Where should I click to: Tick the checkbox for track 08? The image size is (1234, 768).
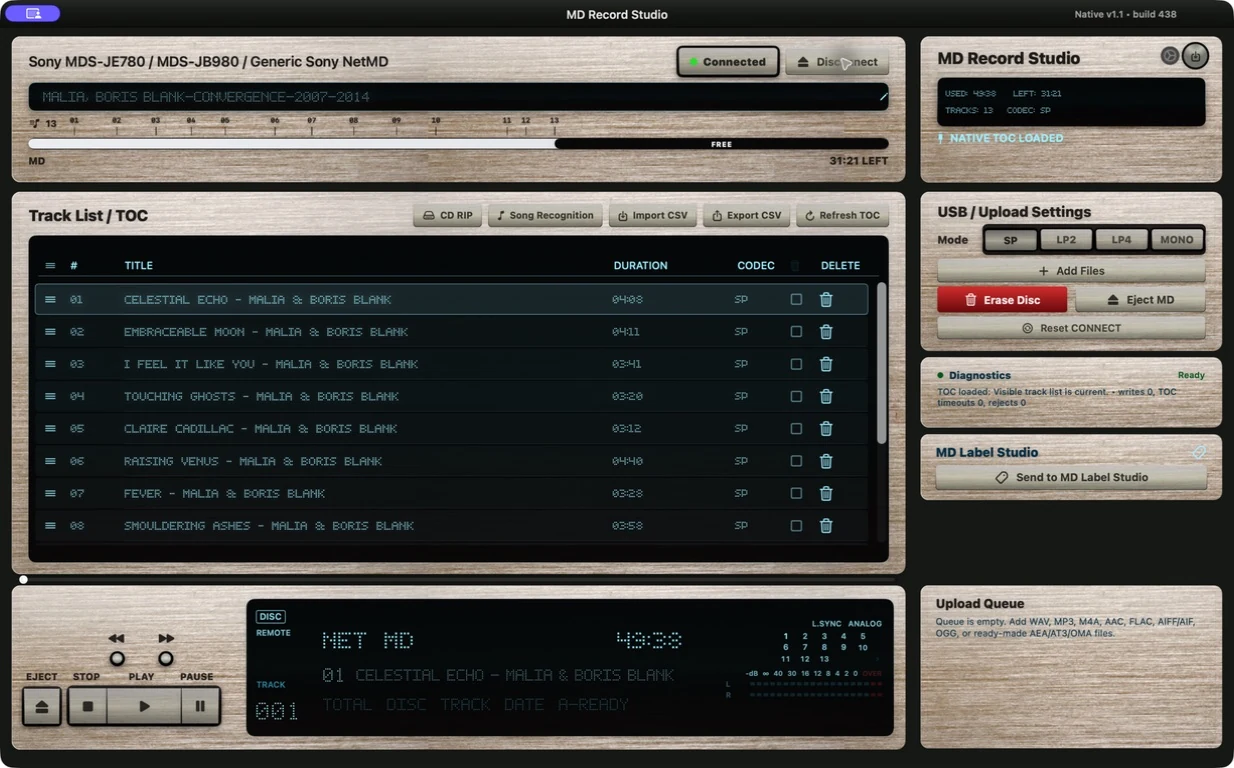tap(796, 525)
